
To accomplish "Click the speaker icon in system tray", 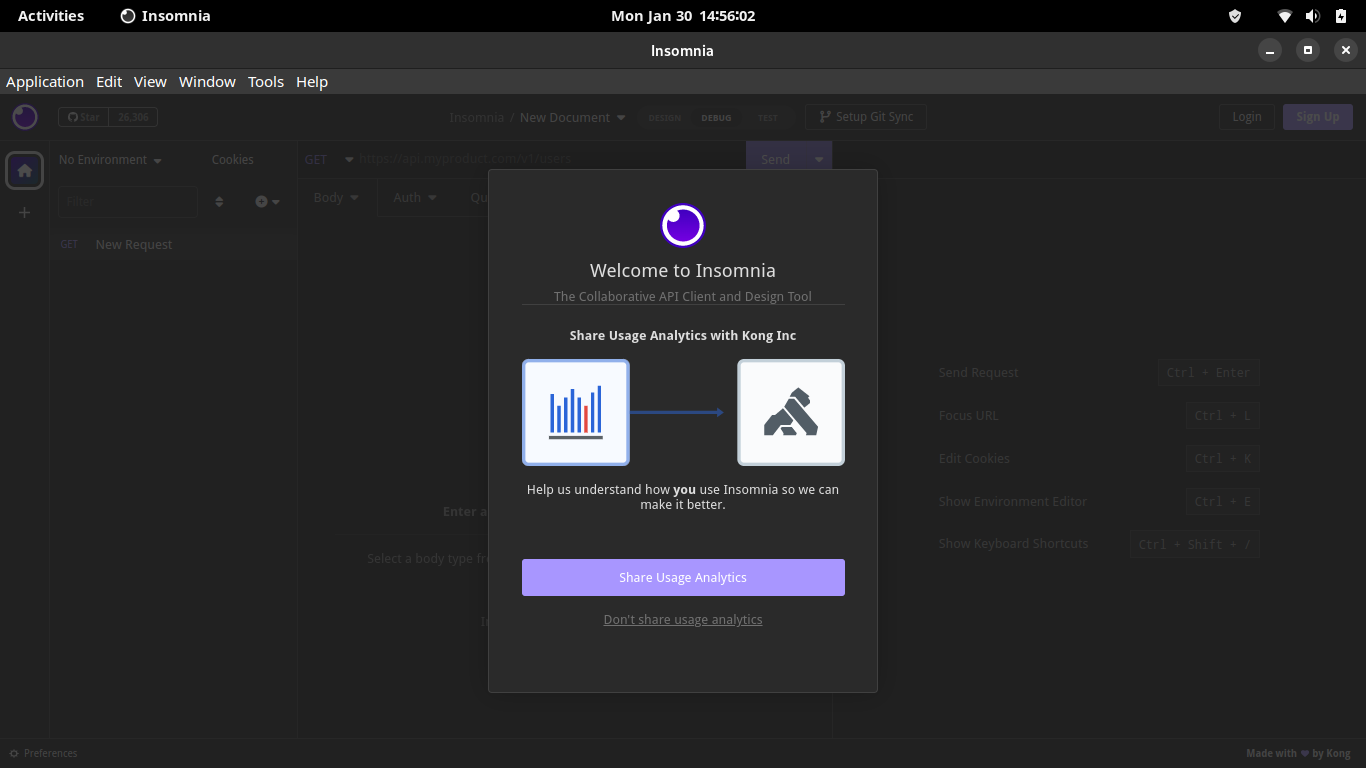I will [1311, 15].
